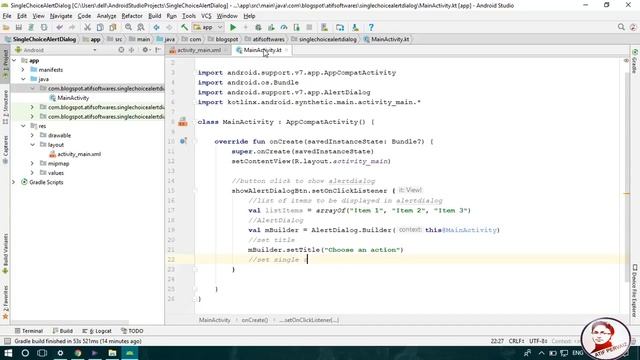The height and width of the screenshot is (360, 640).
Task: Open the TODO tool window
Action: click(x=132, y=331)
